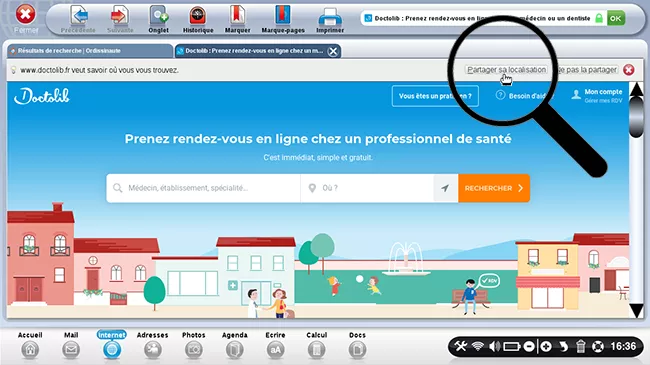Click the plus zoom-in icon
This screenshot has height=365, width=650.
546,346
